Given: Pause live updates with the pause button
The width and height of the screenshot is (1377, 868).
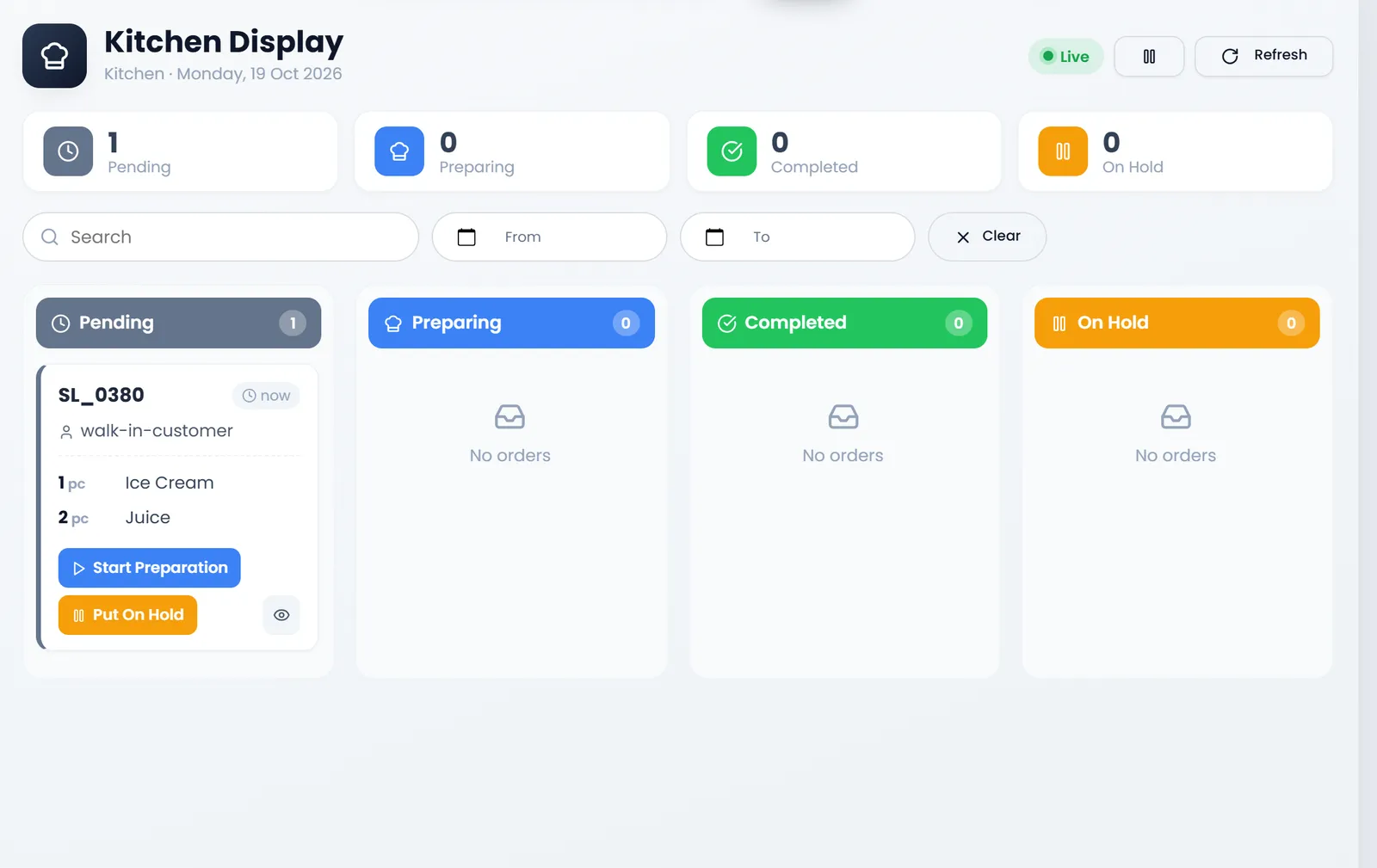Looking at the screenshot, I should 1149,57.
